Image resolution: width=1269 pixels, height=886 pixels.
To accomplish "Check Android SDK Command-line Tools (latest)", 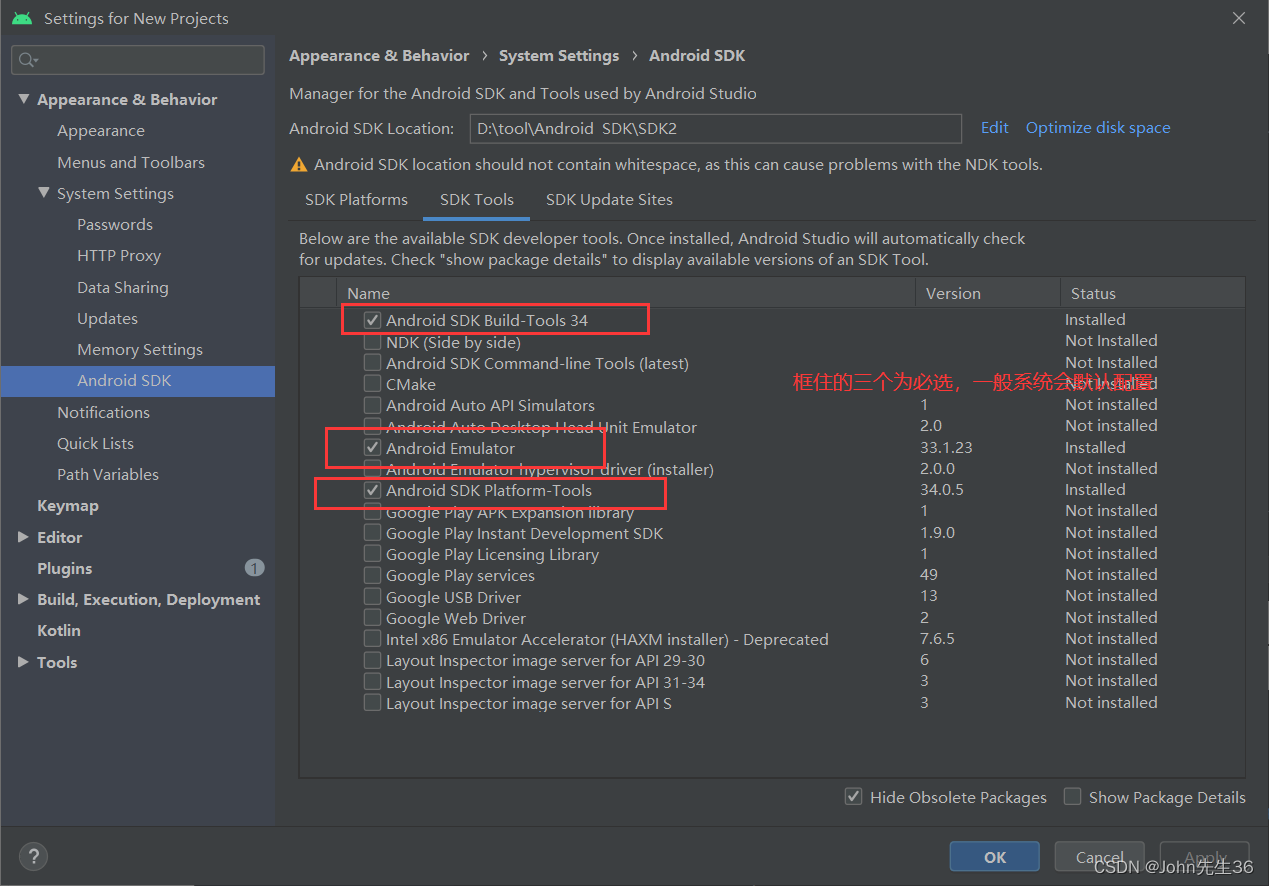I will 372,363.
